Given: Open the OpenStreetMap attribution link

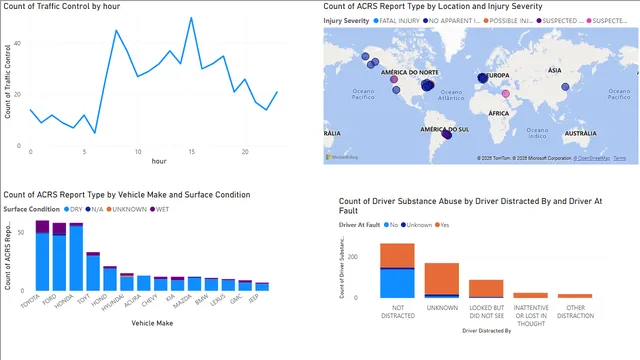Looking at the screenshot, I should tap(591, 158).
